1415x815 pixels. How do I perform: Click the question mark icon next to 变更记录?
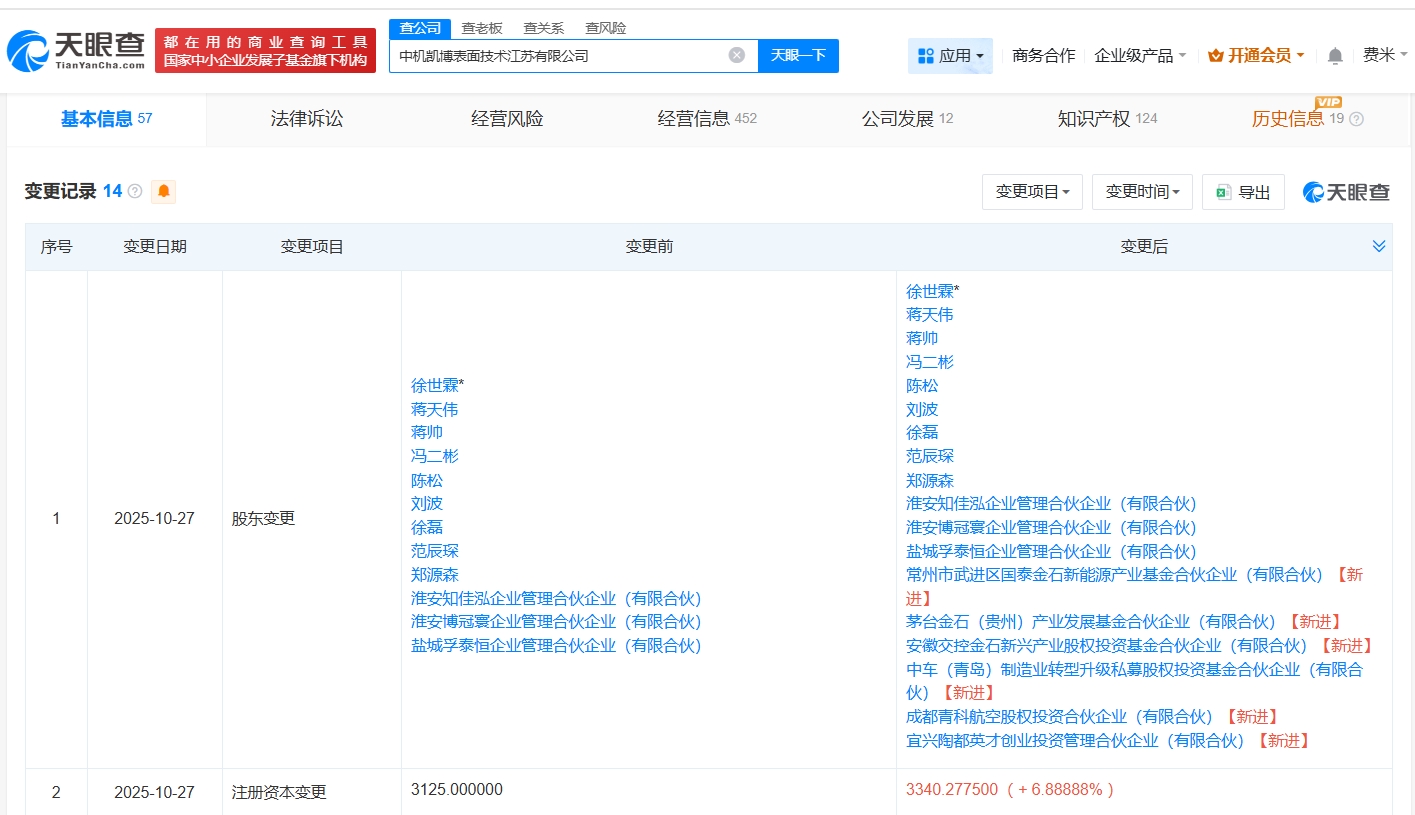click(x=134, y=190)
